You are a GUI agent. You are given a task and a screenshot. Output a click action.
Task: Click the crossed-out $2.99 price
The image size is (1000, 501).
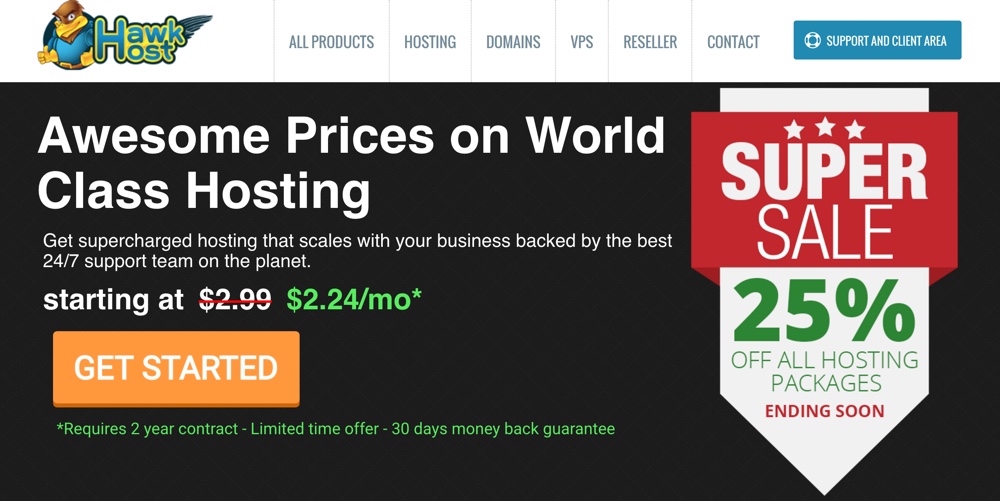[235, 299]
